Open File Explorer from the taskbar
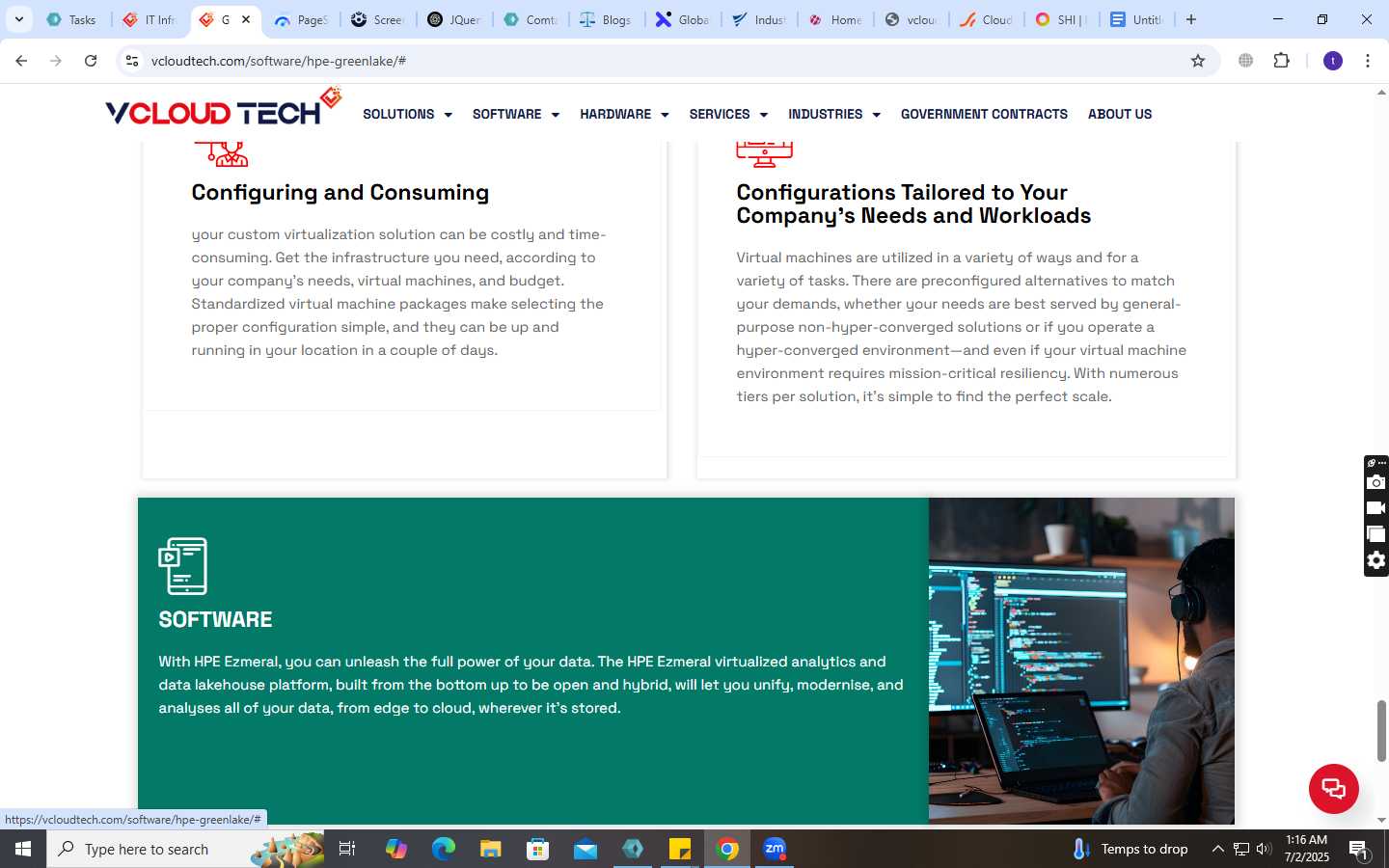1389x868 pixels. (491, 849)
